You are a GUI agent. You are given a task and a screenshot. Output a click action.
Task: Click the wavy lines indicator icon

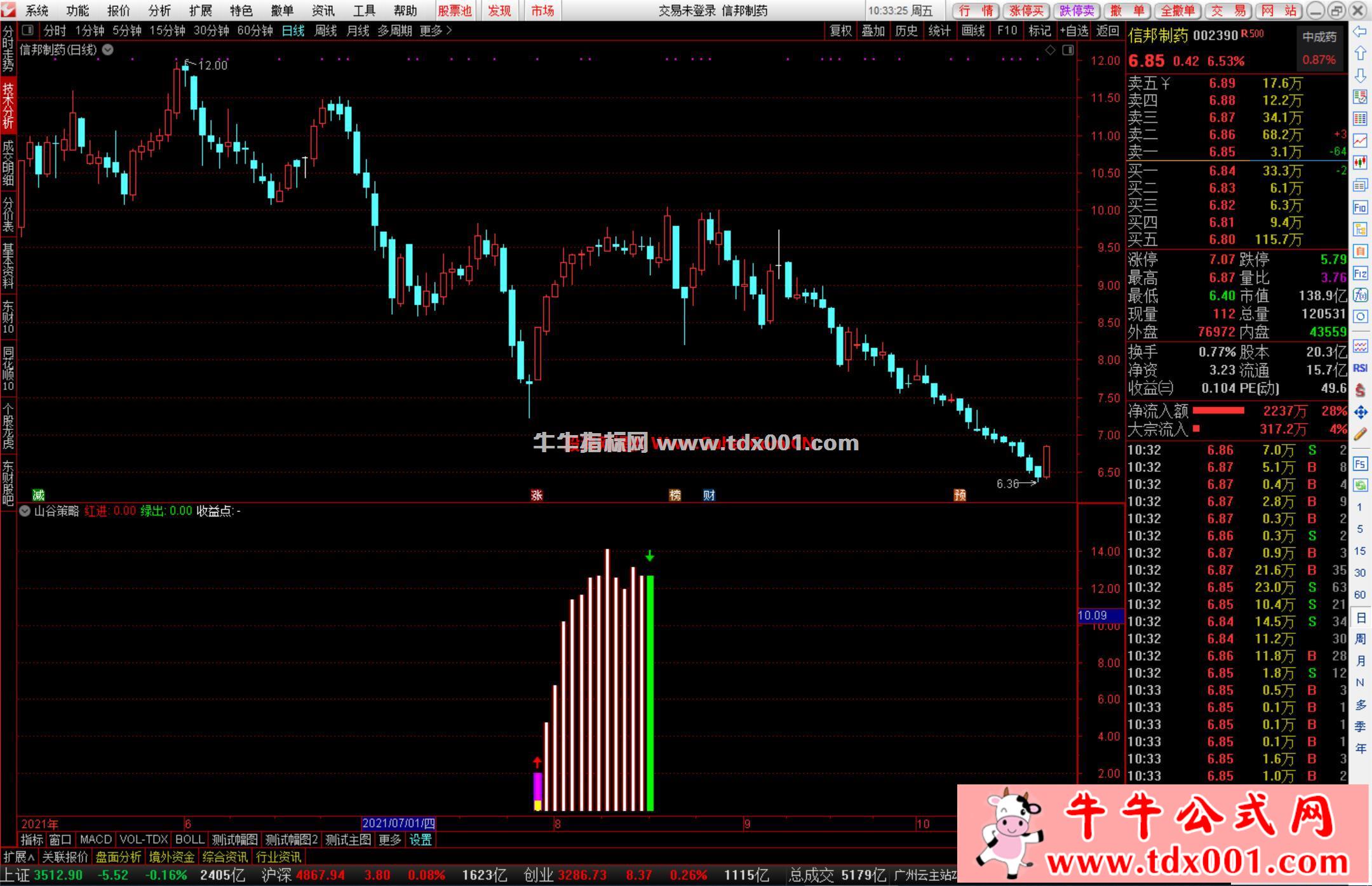point(1360,346)
